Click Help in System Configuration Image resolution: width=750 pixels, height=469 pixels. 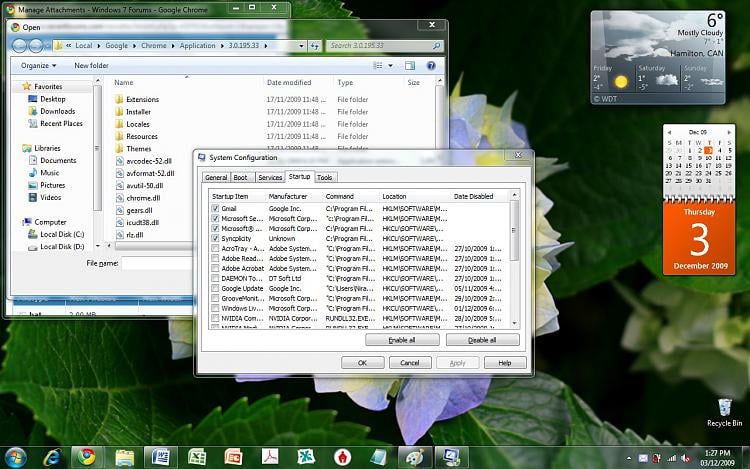point(505,363)
